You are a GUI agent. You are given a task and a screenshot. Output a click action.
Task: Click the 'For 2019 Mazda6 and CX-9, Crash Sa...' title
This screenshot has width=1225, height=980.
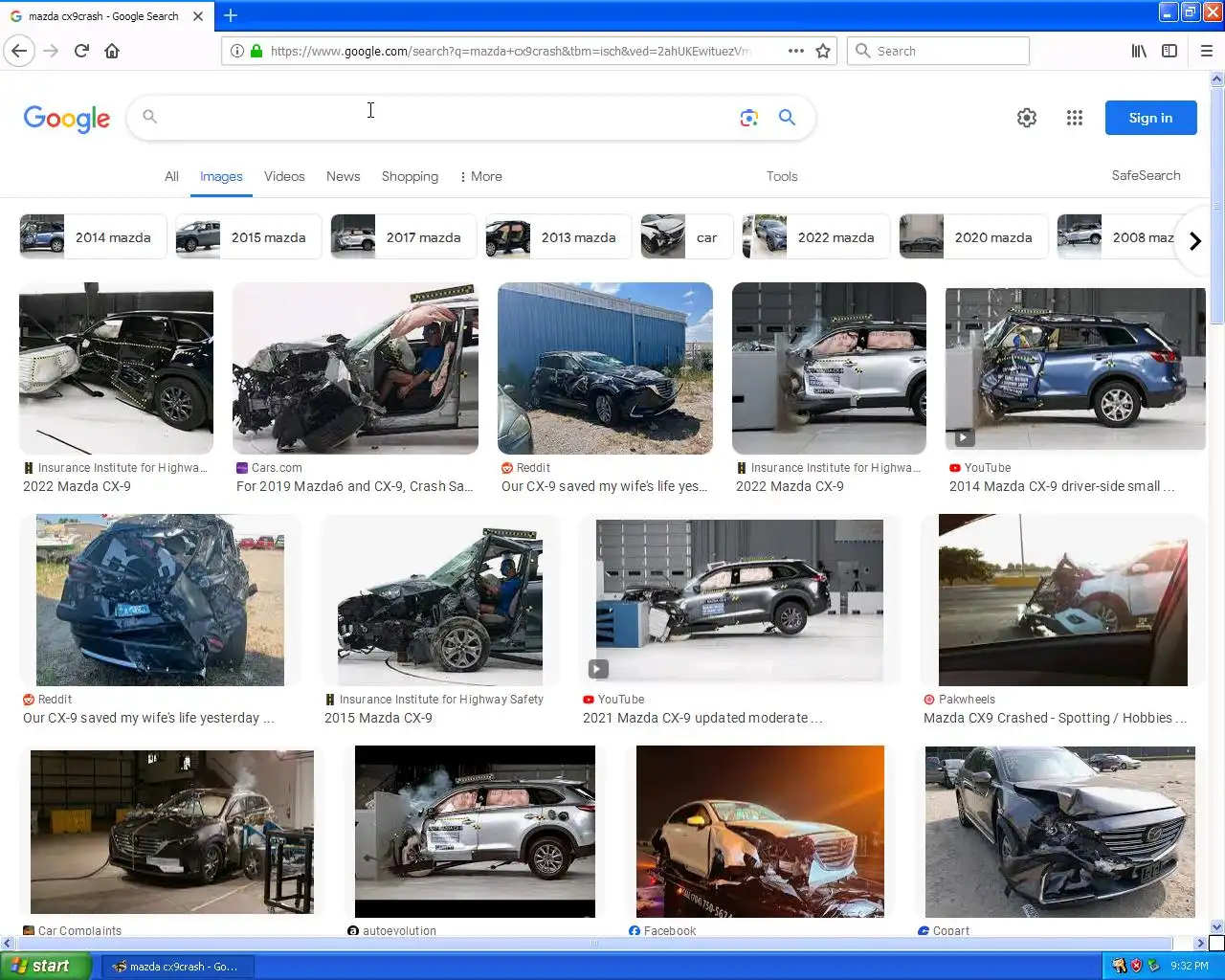click(355, 486)
